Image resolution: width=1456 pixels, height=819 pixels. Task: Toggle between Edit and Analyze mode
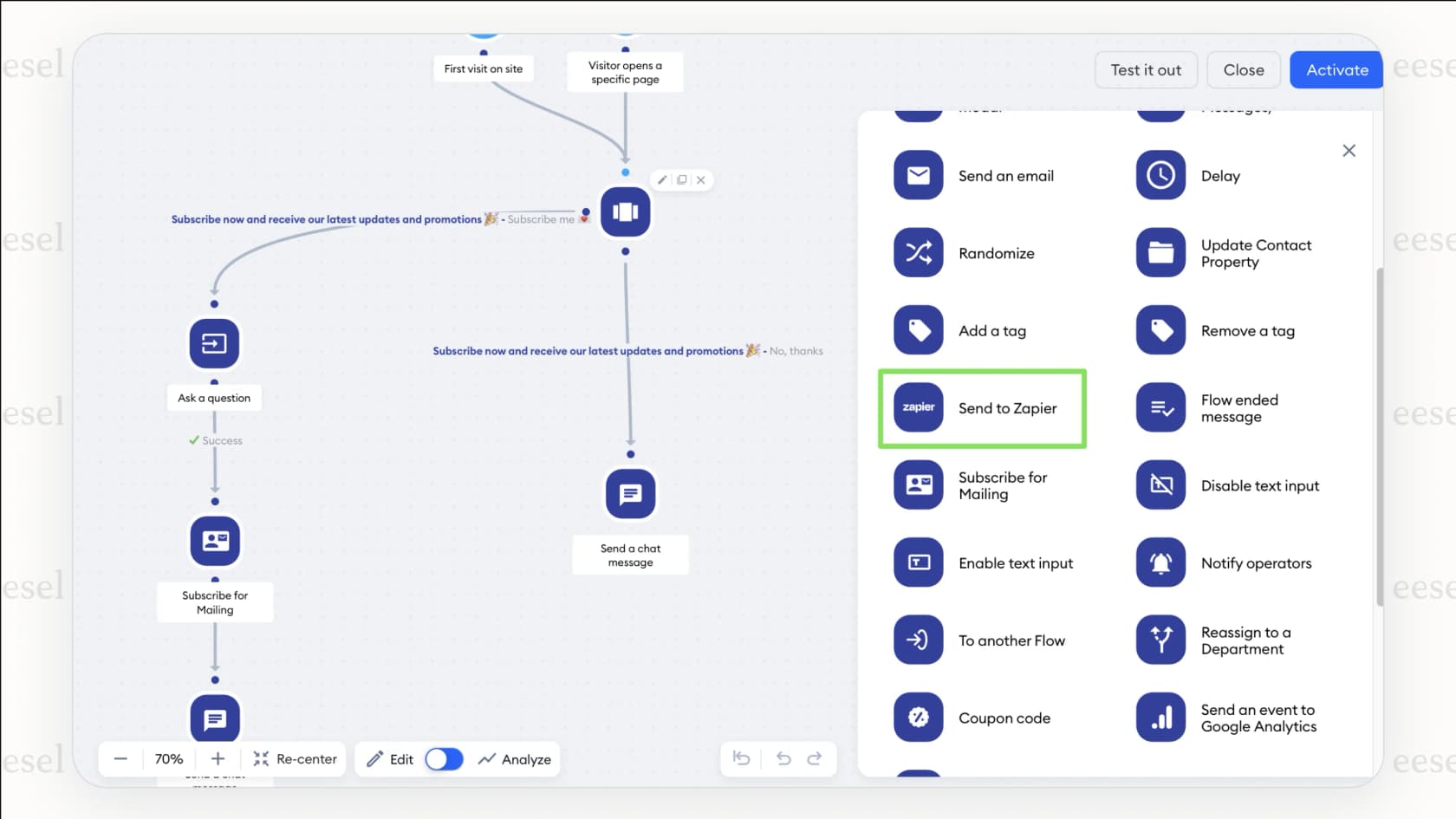pos(444,759)
